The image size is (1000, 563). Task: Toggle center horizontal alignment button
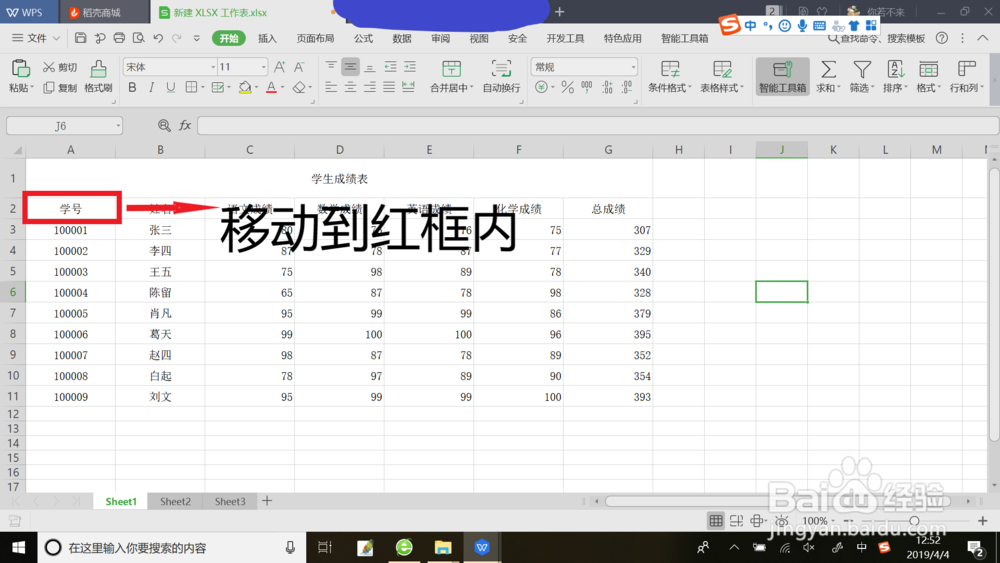(350, 87)
